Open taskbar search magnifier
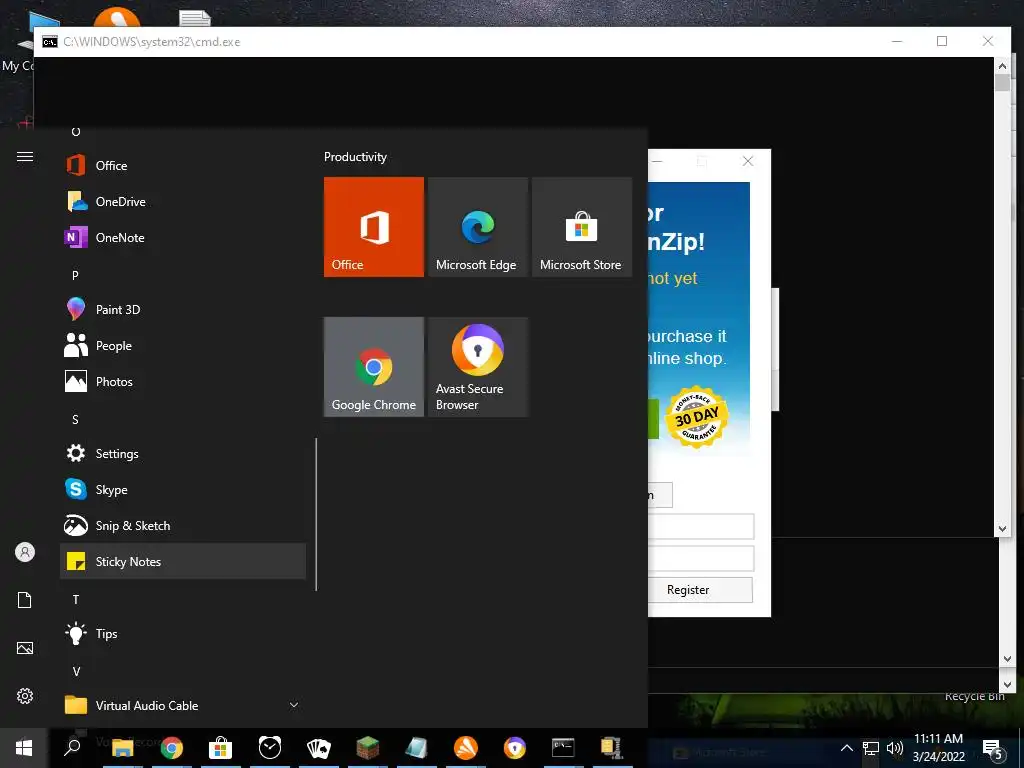This screenshot has height=768, width=1024. pyautogui.click(x=72, y=748)
